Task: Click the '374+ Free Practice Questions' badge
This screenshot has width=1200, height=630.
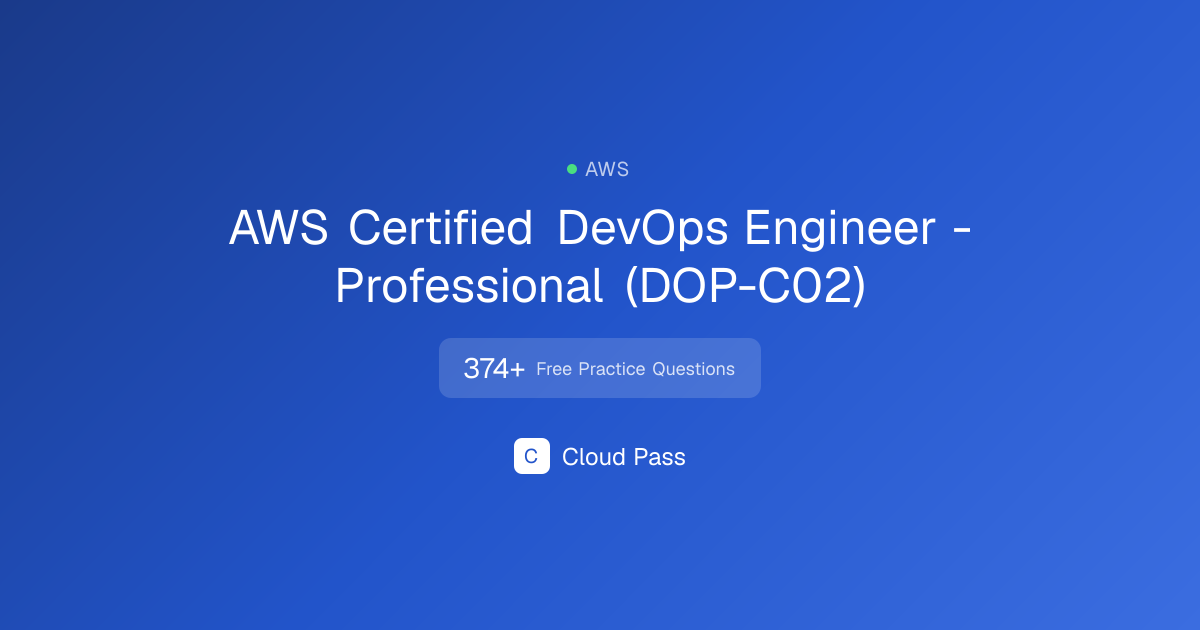Action: coord(600,368)
